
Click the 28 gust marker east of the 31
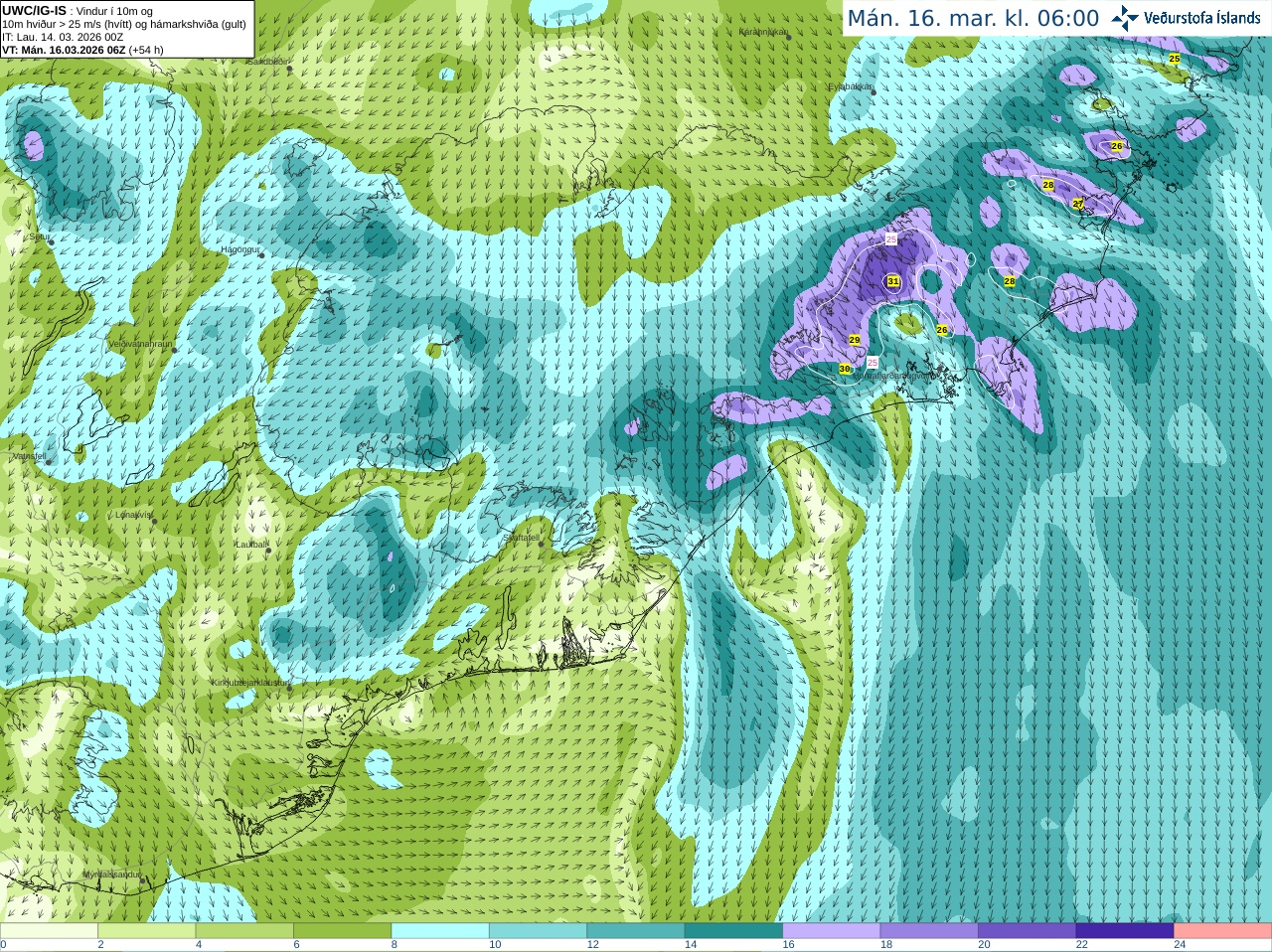[x=1010, y=281]
